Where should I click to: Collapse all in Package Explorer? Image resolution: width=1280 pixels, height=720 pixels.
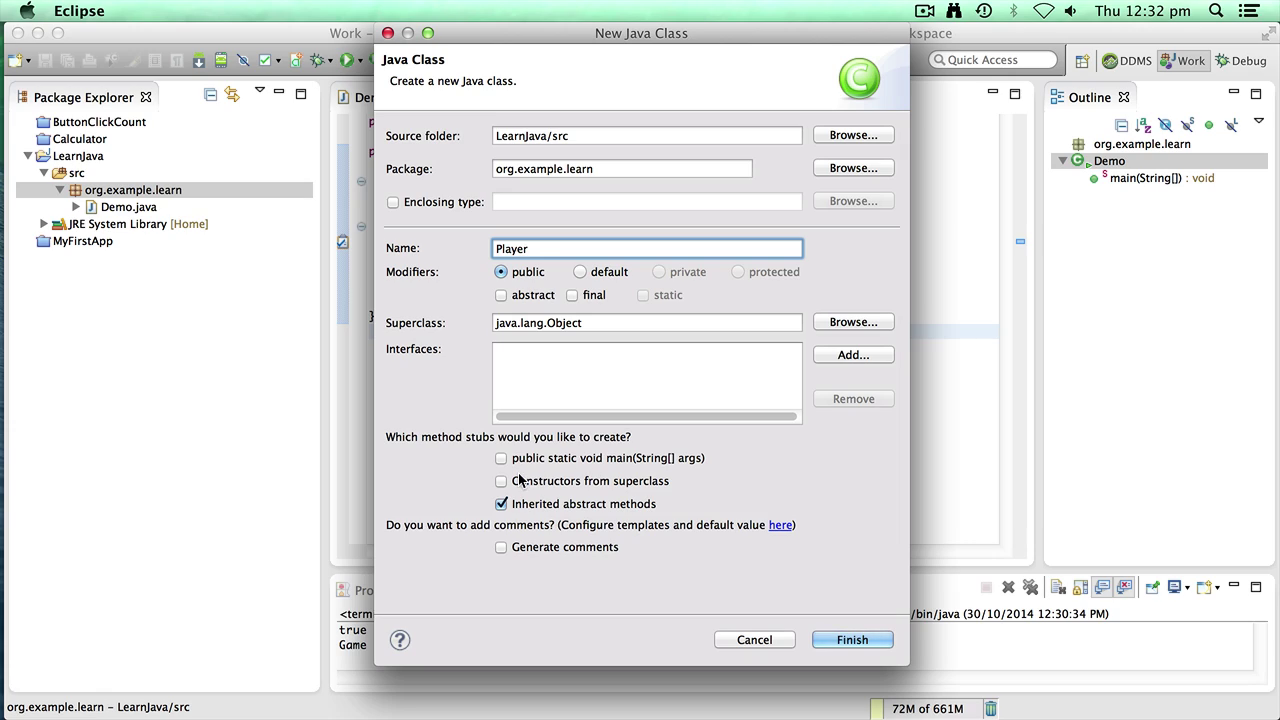[x=210, y=94]
